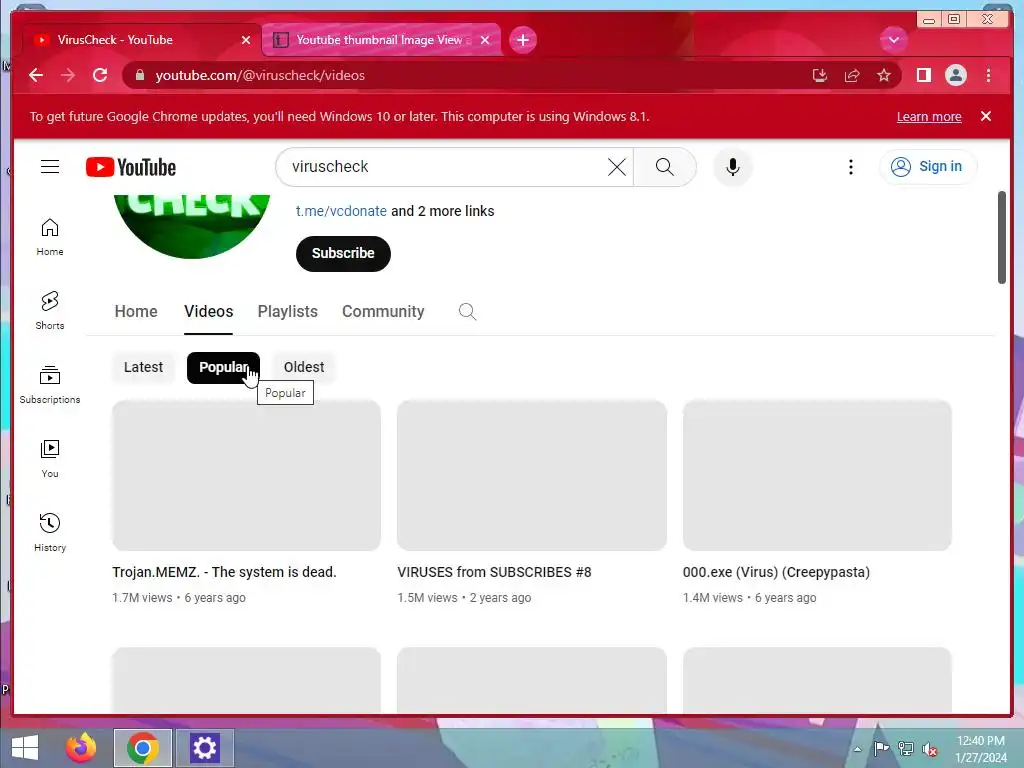The width and height of the screenshot is (1024, 768).
Task: Open the Chrome three-dot menu
Action: point(988,75)
